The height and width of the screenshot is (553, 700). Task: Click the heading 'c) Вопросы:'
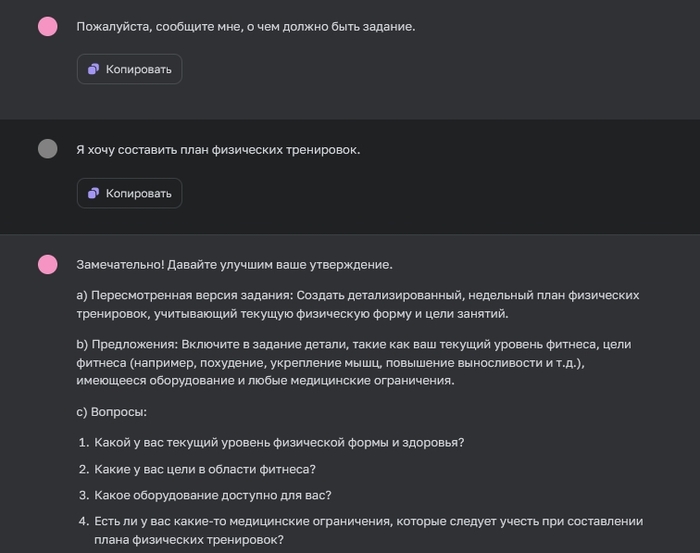tap(111, 411)
